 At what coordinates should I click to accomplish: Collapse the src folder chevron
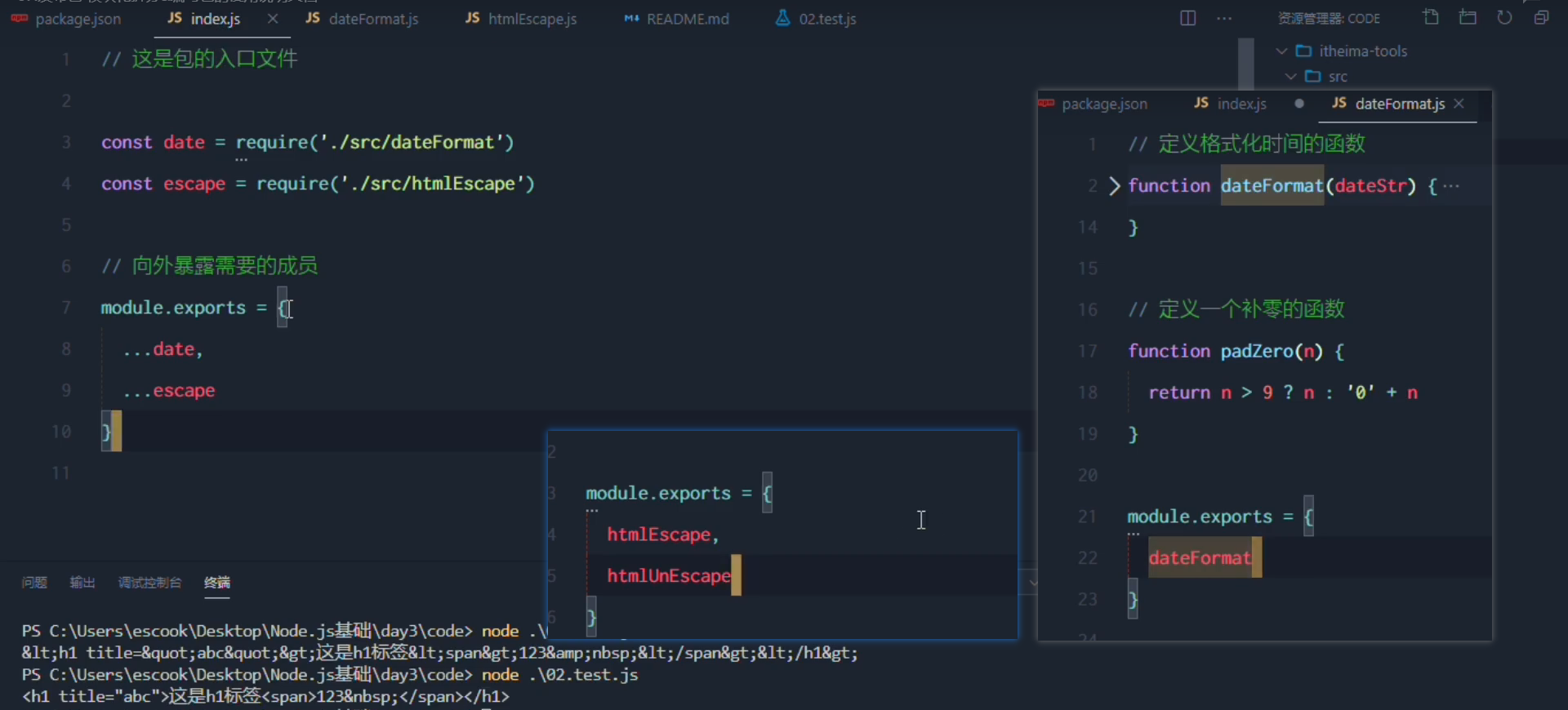coord(1290,76)
